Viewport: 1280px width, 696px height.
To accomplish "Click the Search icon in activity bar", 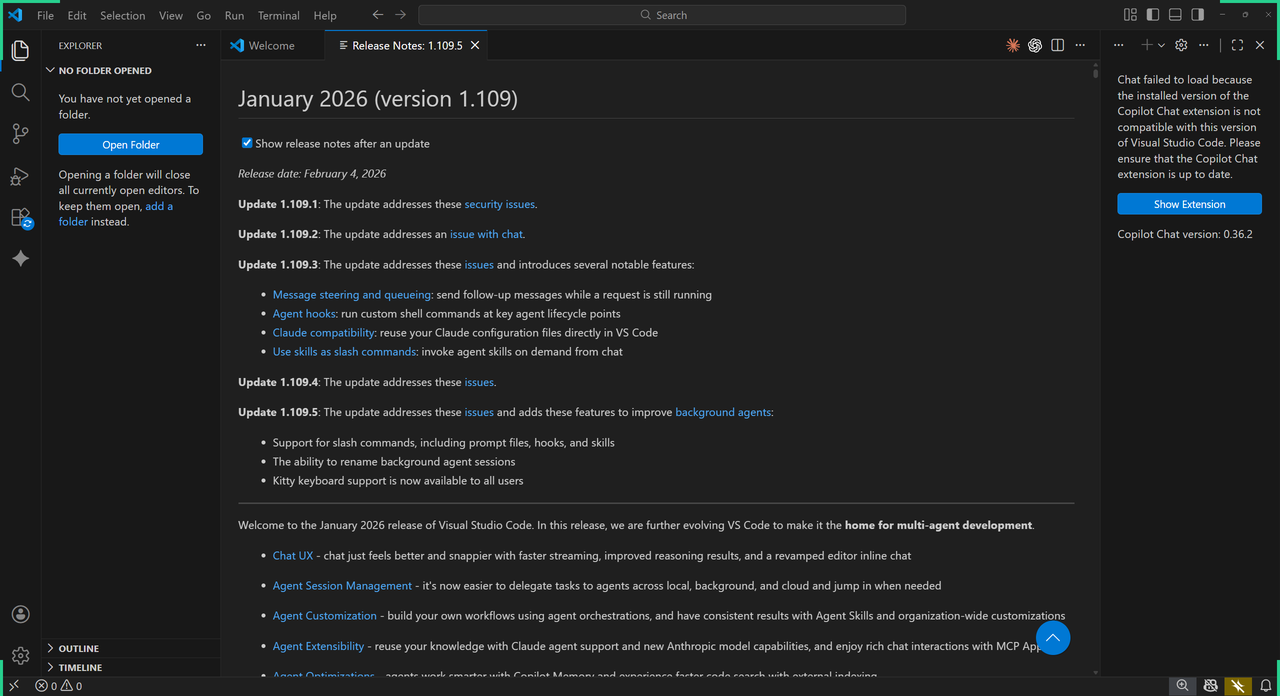I will point(20,92).
